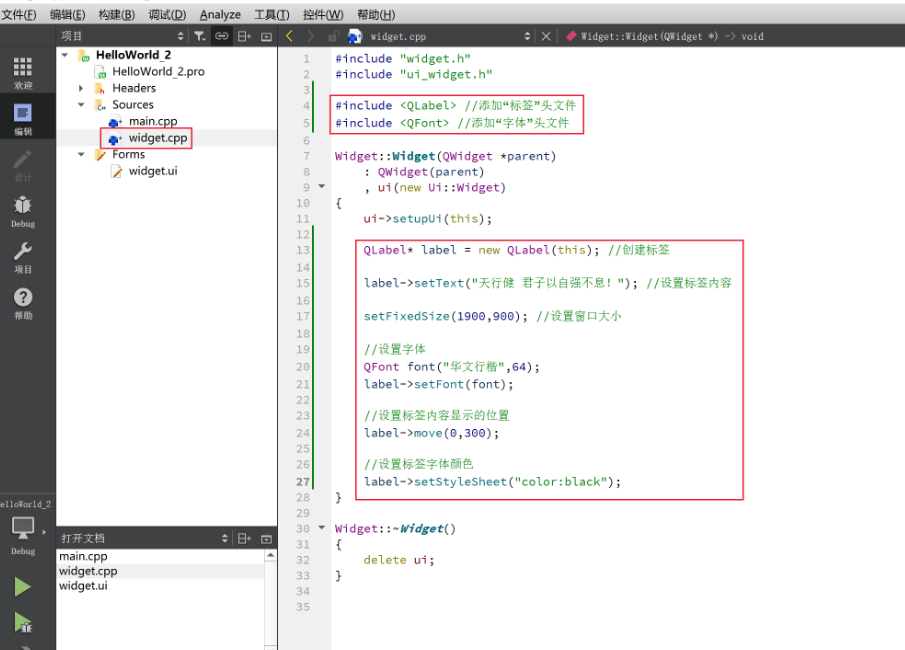Click the kit selector monitor icon
Viewport: 905px width, 650px height.
tap(23, 528)
